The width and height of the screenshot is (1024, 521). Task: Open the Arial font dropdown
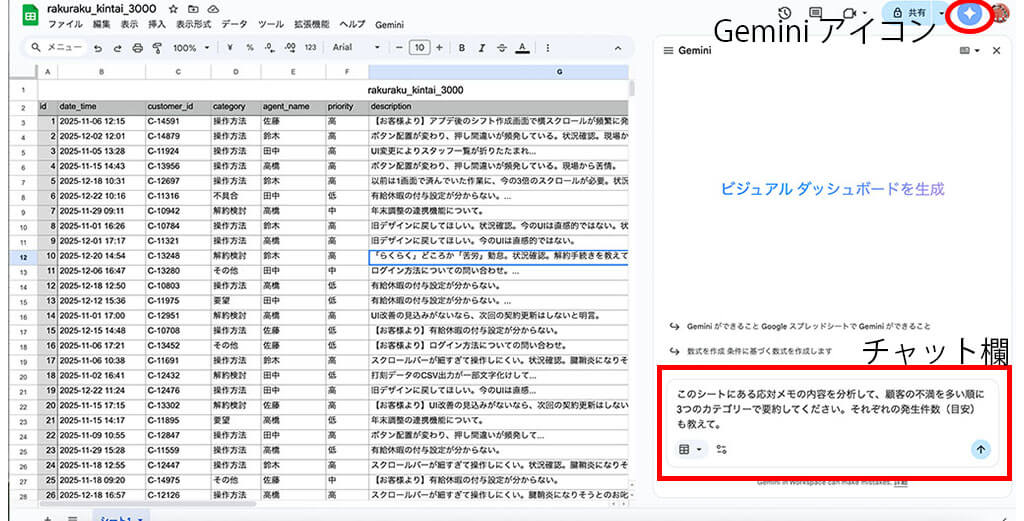point(356,48)
